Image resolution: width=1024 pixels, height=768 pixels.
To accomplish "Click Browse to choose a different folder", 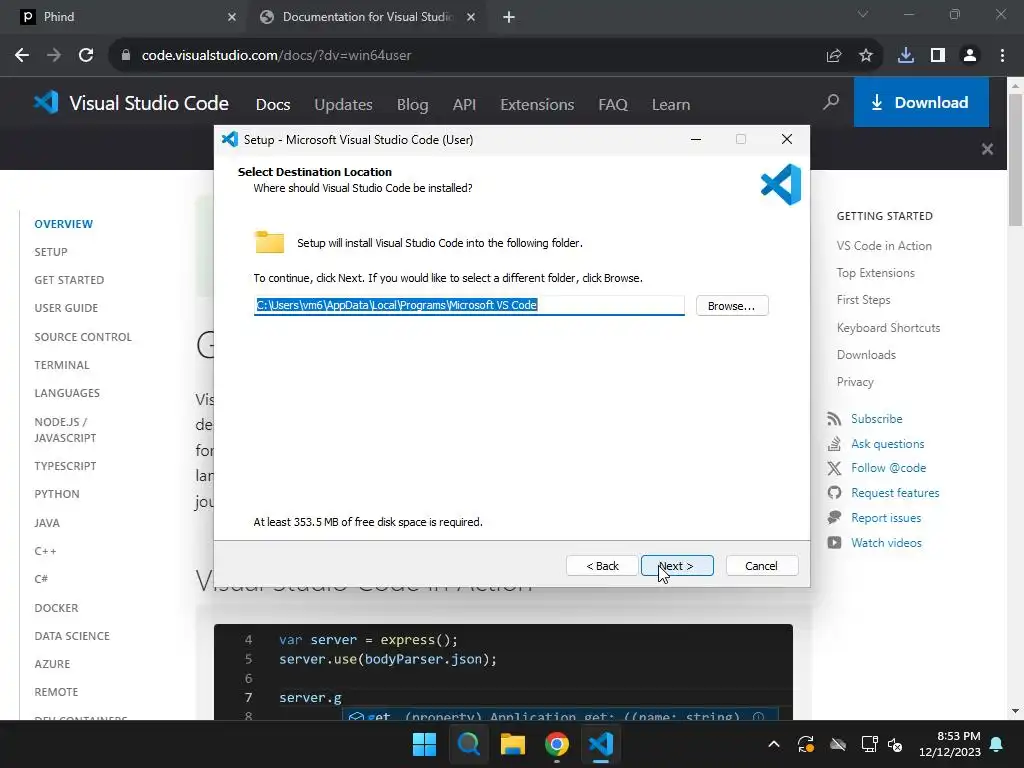I will 731,306.
